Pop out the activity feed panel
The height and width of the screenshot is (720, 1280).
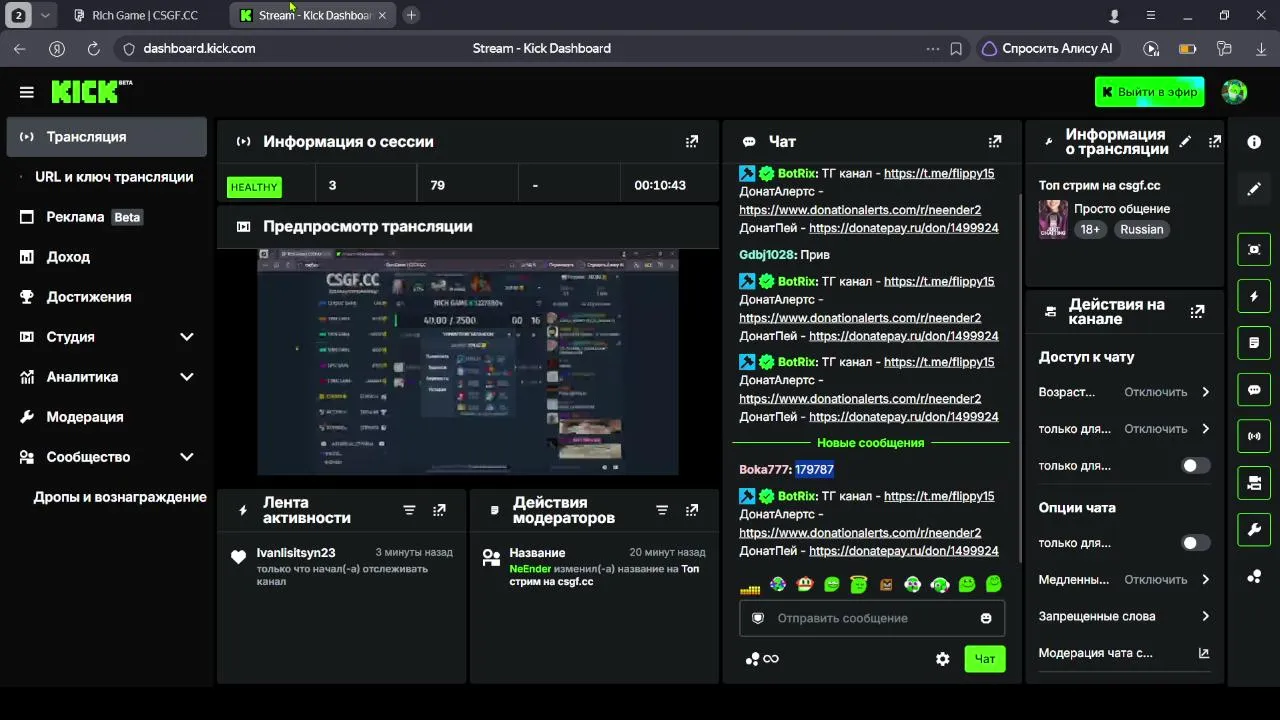coord(439,510)
